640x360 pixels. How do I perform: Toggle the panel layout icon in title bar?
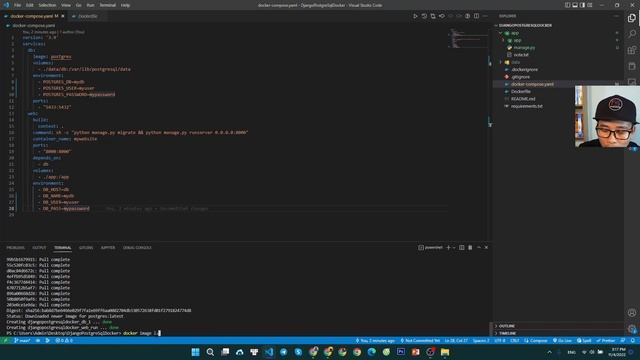[x=575, y=5]
